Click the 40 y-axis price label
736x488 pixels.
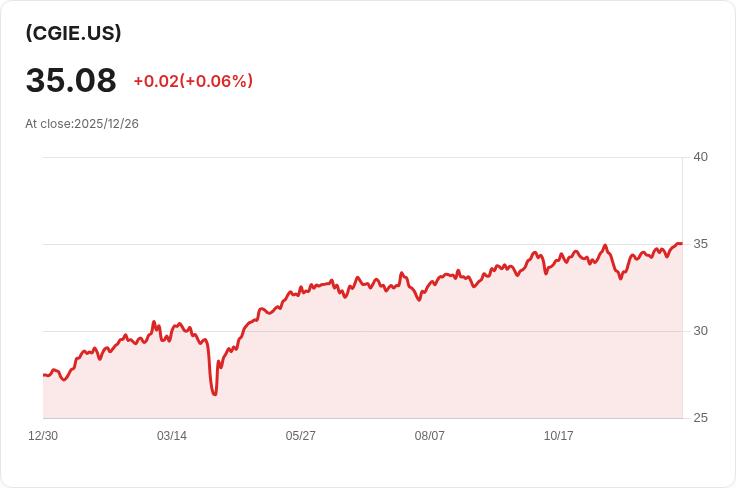(700, 157)
